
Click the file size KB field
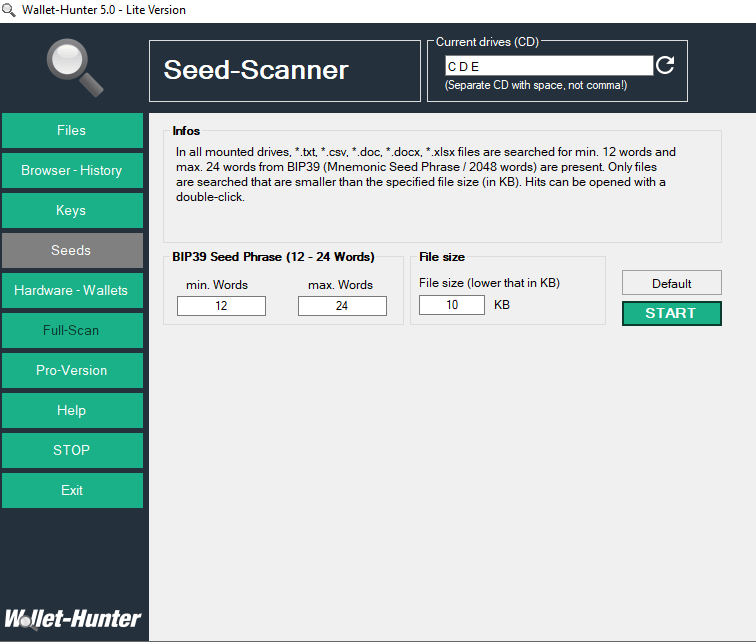coord(452,305)
